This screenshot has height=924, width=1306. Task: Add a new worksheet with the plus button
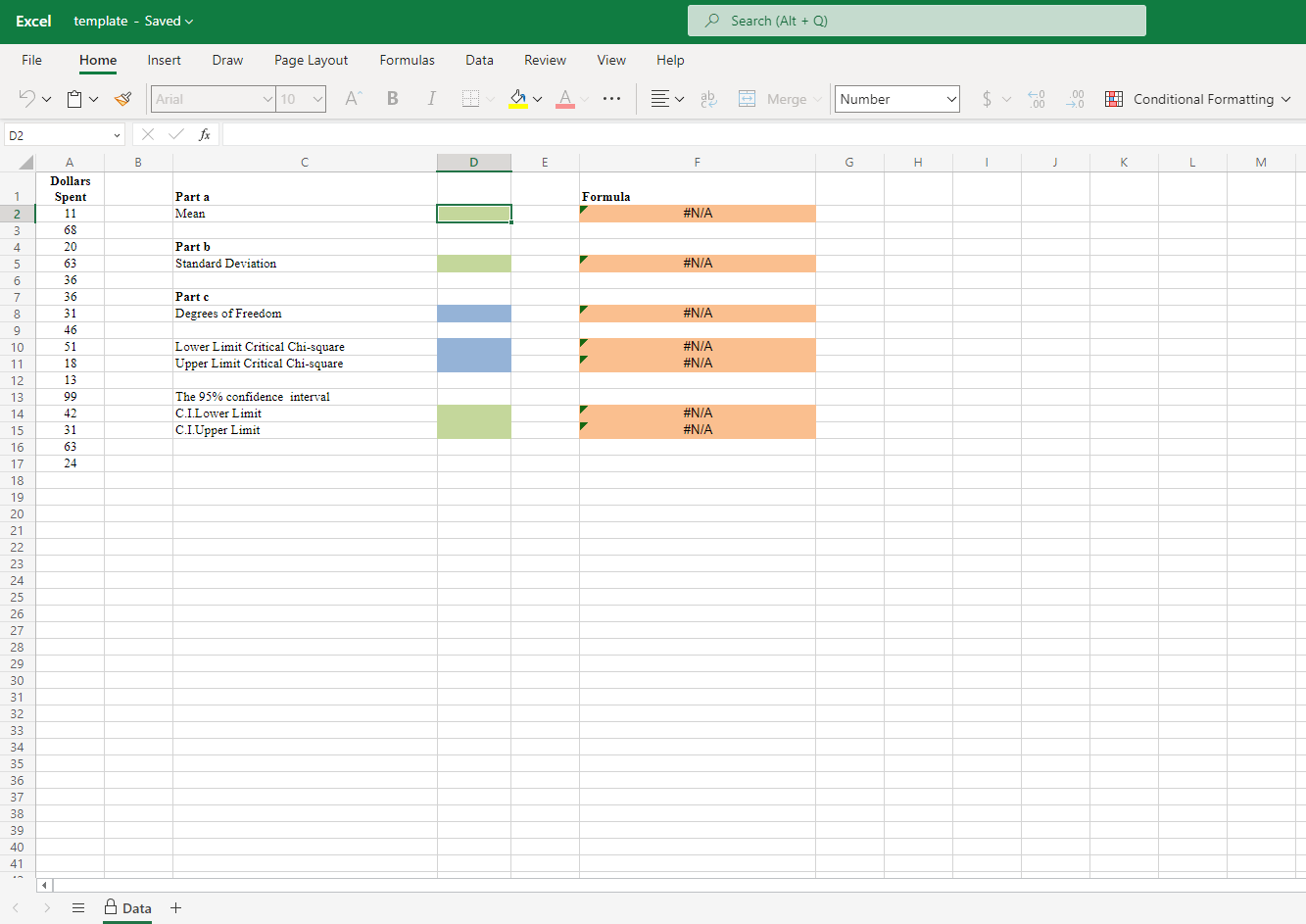click(x=175, y=908)
